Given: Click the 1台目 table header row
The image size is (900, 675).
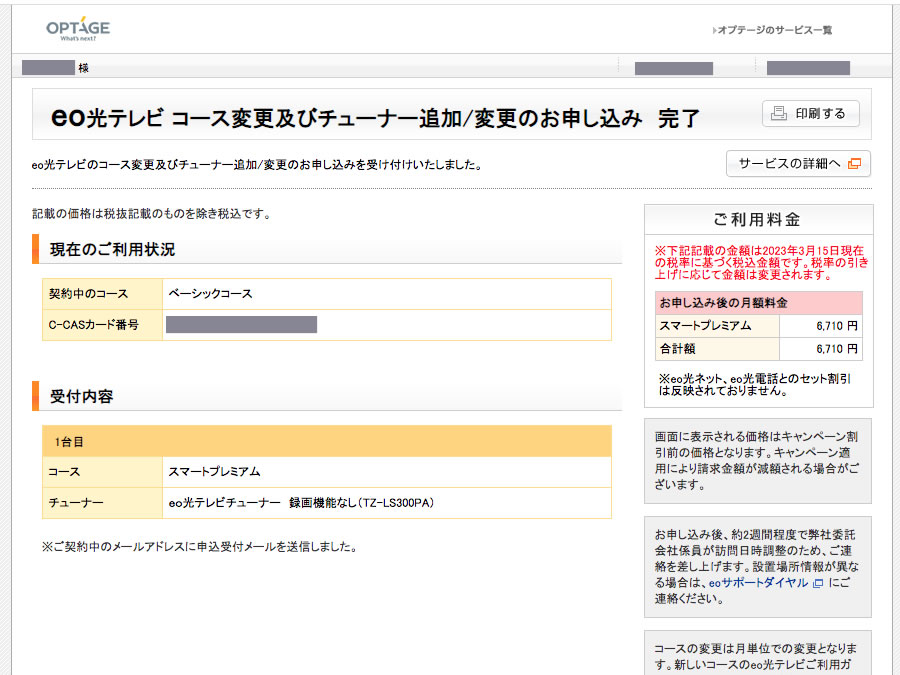Looking at the screenshot, I should pos(327,441).
